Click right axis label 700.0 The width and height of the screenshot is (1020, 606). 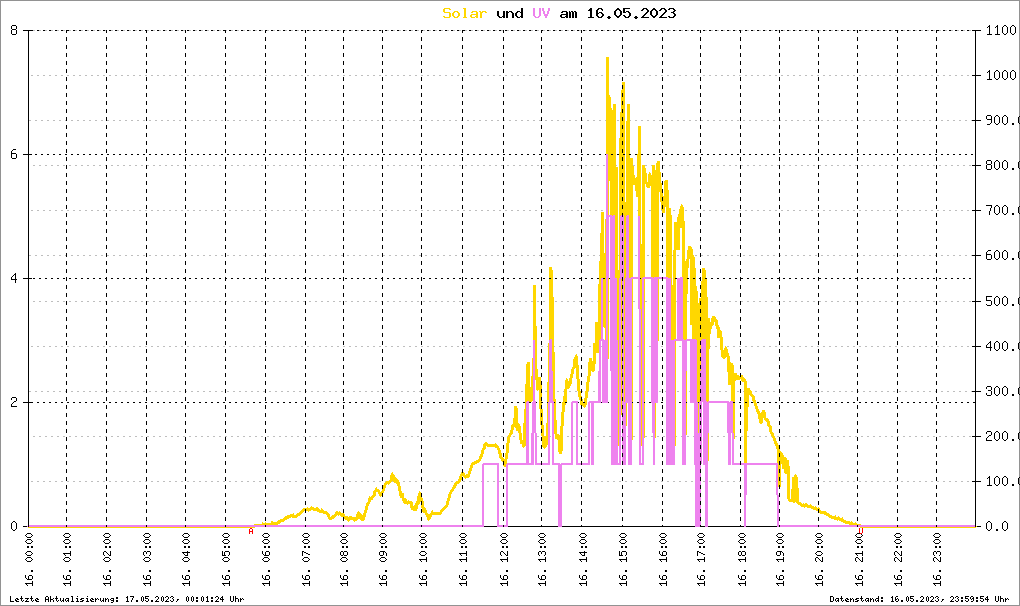pyautogui.click(x=1002, y=211)
